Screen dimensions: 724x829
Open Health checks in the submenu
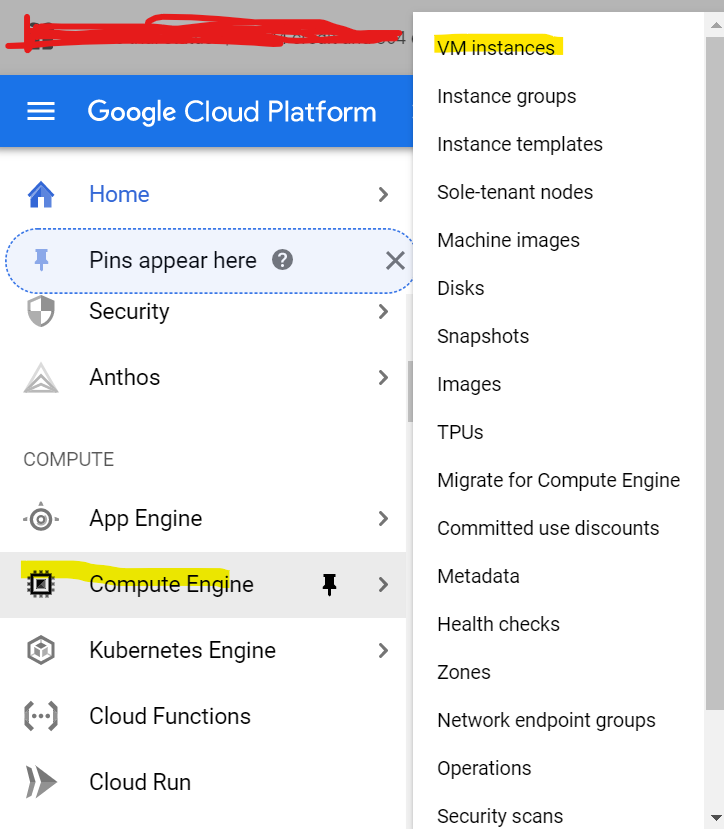[498, 624]
